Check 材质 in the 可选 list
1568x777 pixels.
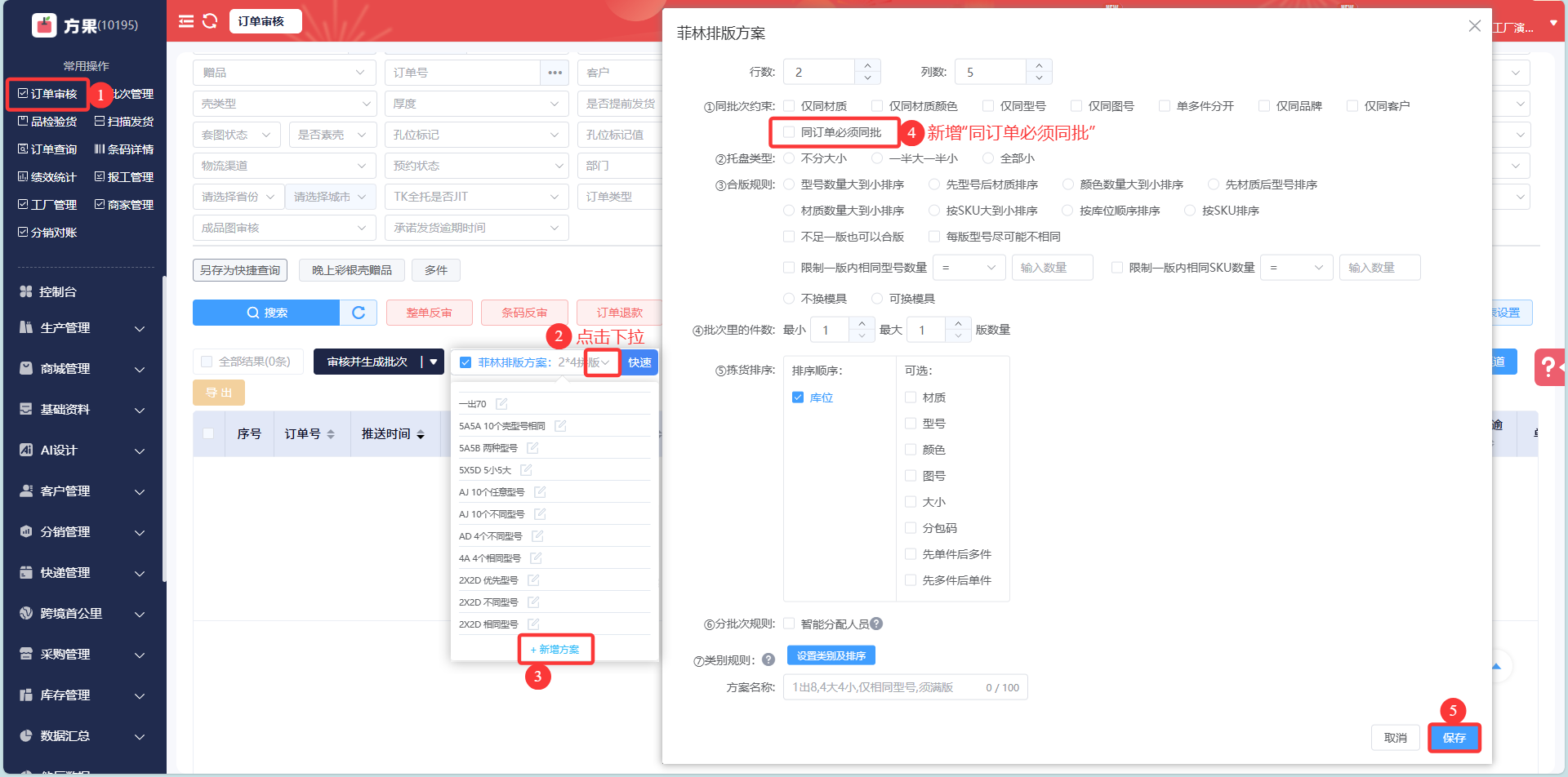pos(911,397)
